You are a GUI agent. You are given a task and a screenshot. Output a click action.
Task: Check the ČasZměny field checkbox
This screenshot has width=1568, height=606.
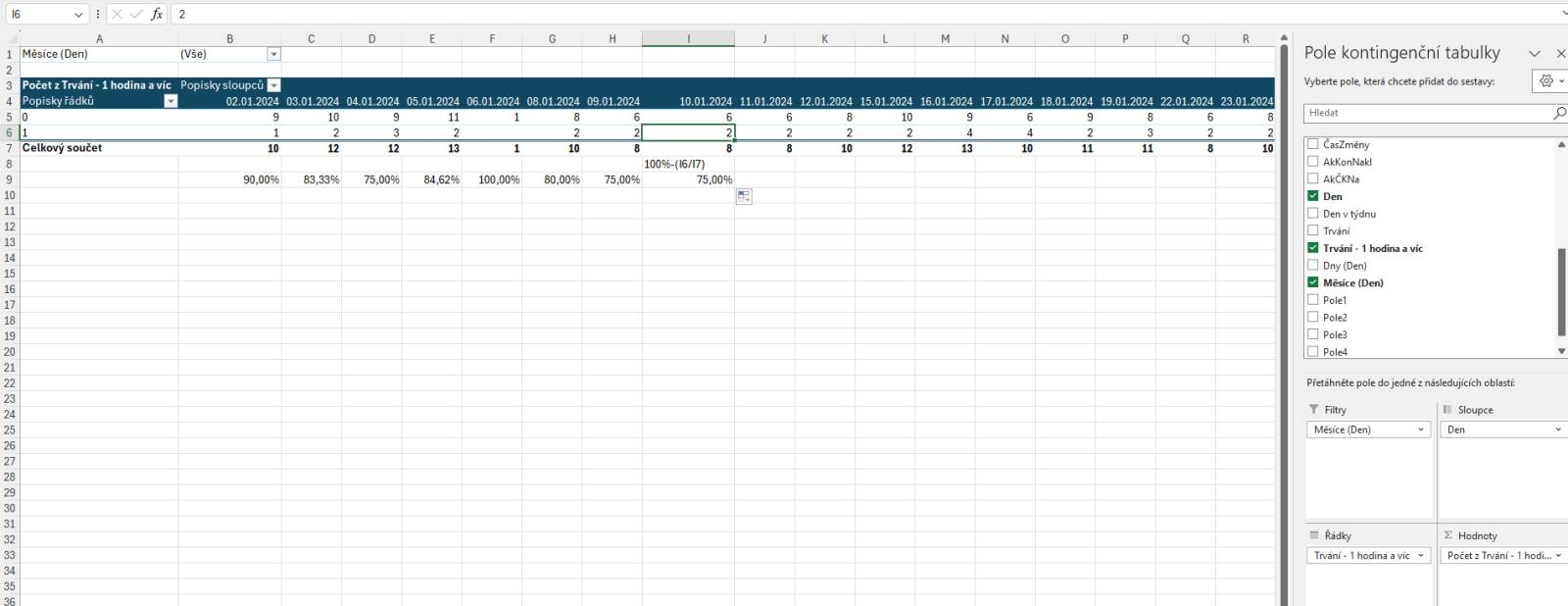coord(1313,144)
